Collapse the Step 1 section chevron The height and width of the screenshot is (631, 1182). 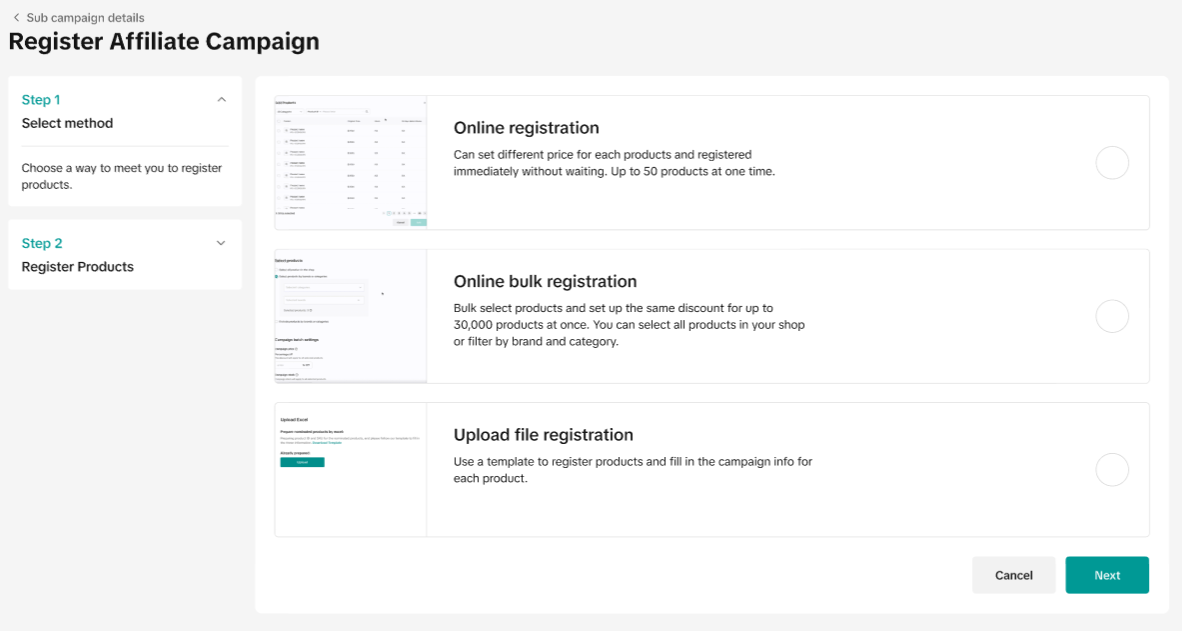221,100
